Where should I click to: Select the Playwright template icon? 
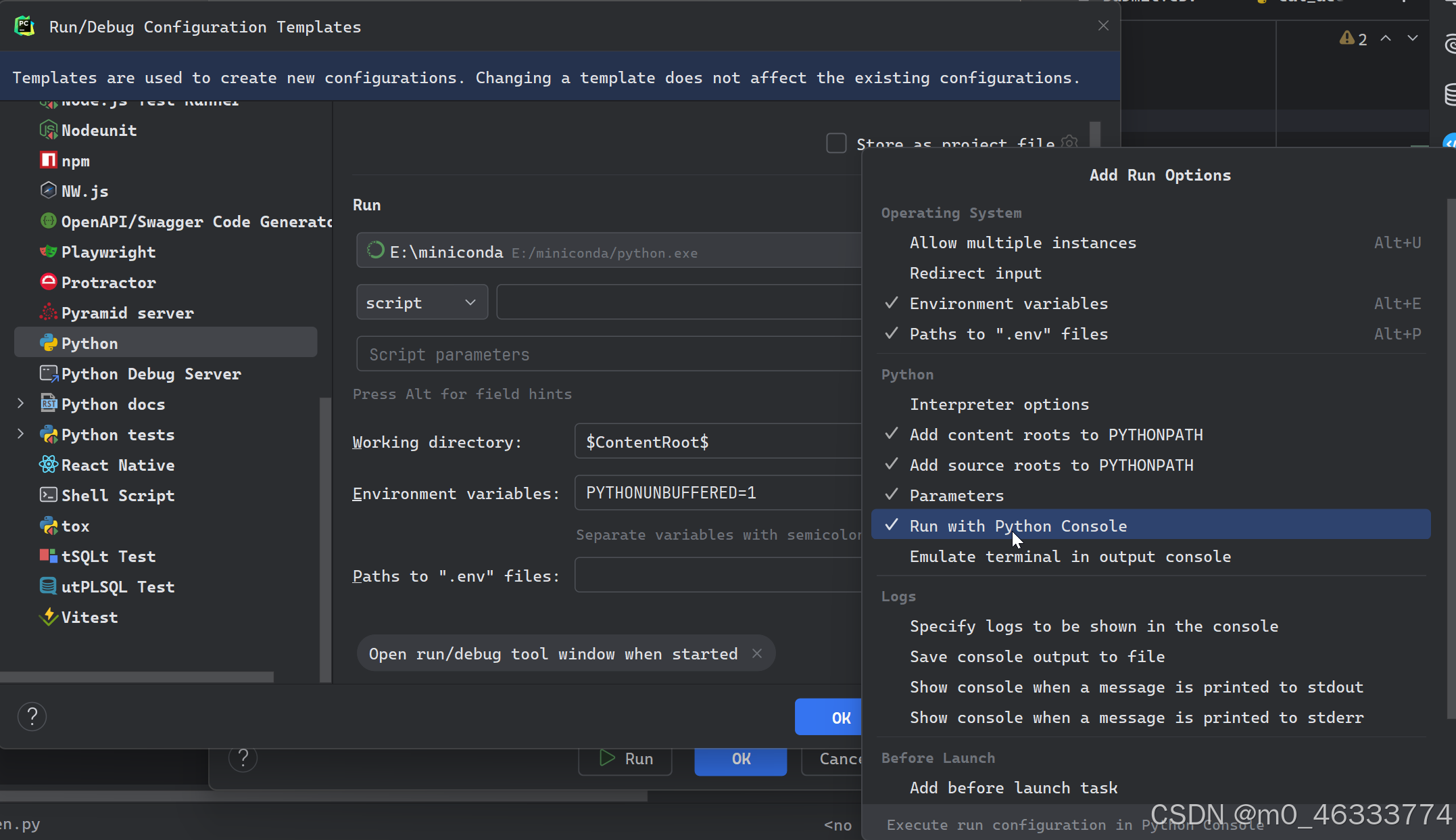48,252
